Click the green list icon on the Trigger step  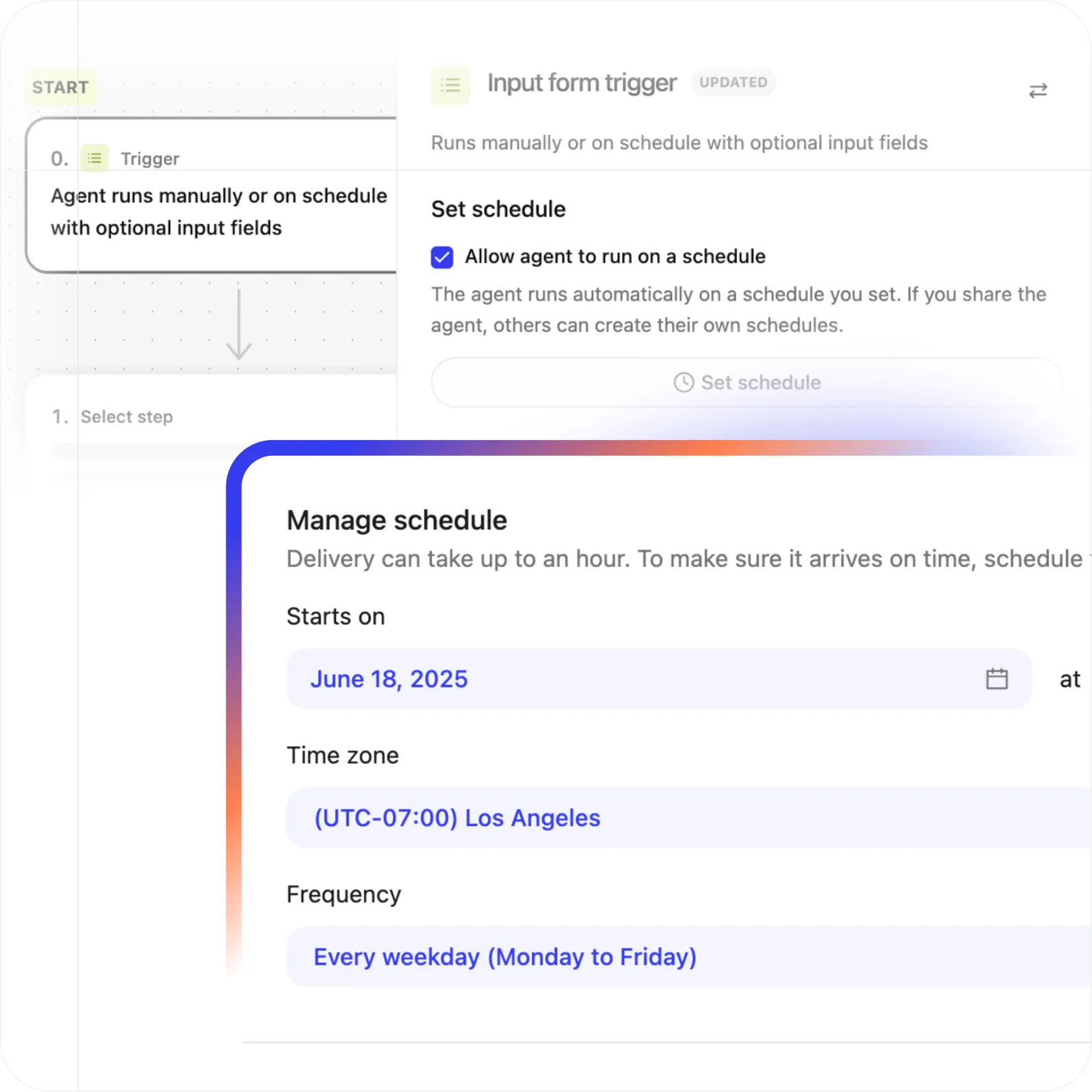point(94,157)
